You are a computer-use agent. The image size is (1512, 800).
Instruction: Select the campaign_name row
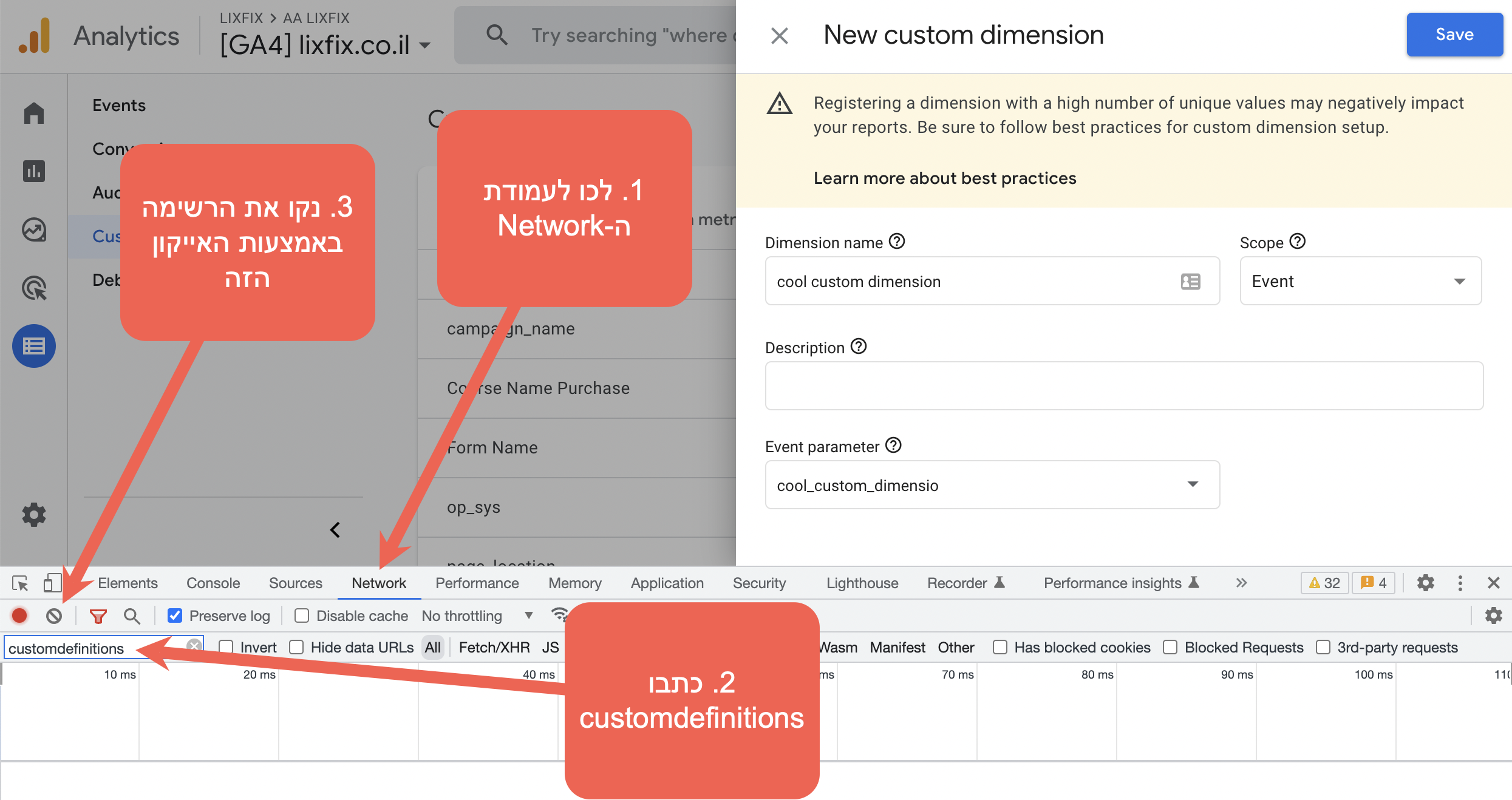(577, 328)
